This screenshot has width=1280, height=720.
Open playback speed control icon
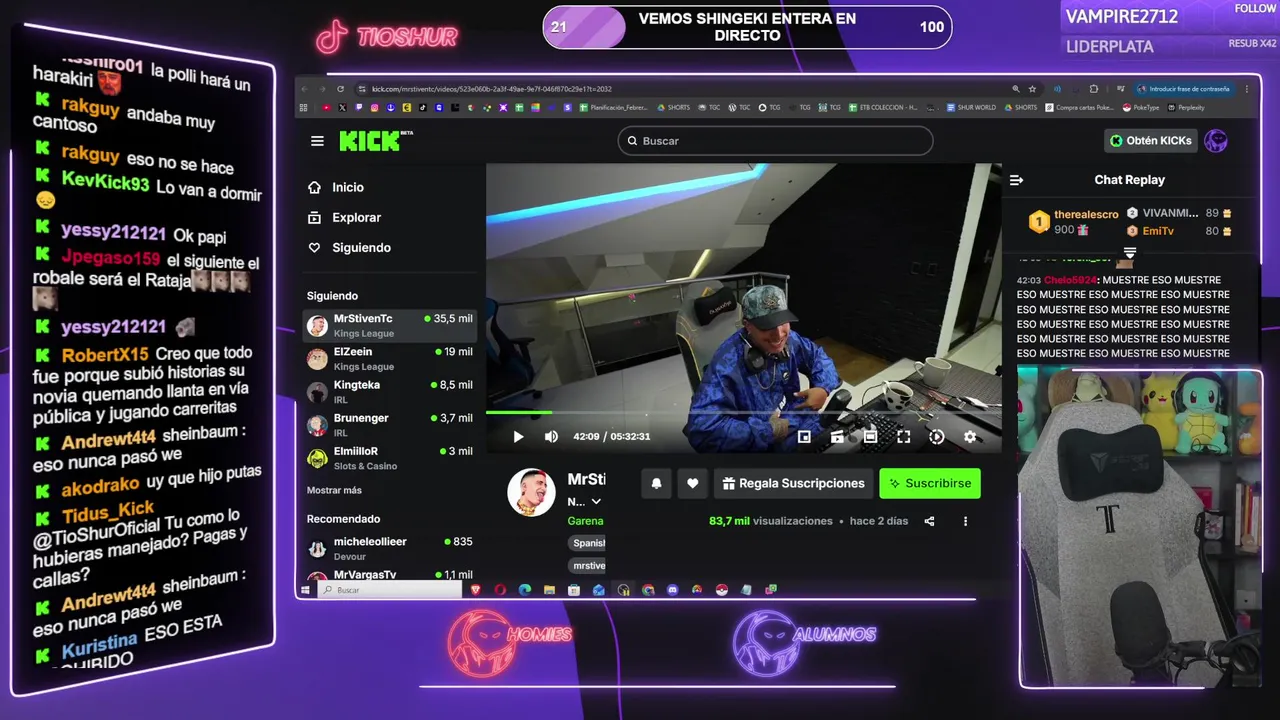(x=936, y=437)
